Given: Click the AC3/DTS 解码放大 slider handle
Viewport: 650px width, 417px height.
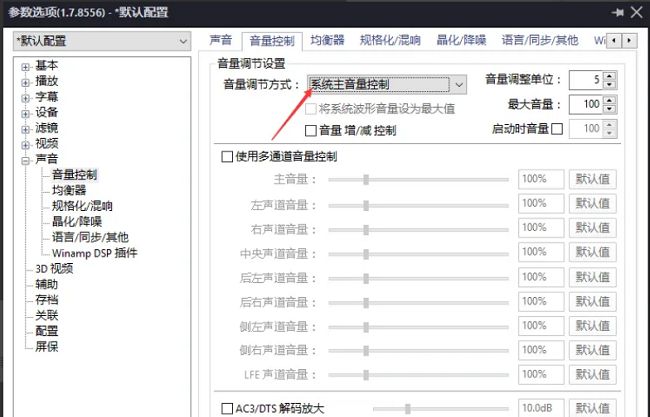Looking at the screenshot, I should point(408,409).
